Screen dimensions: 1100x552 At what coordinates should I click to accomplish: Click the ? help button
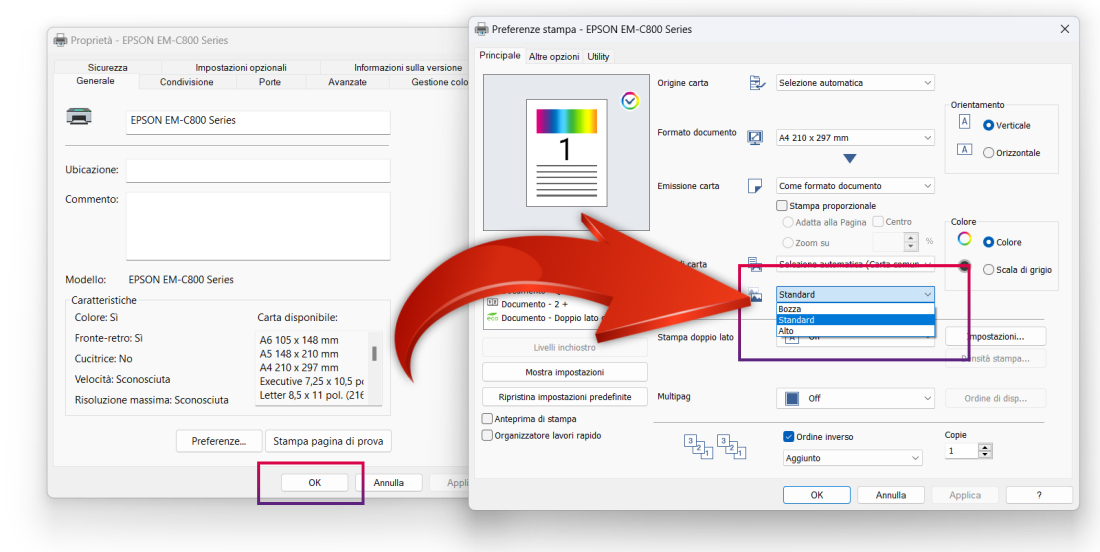tap(1039, 494)
